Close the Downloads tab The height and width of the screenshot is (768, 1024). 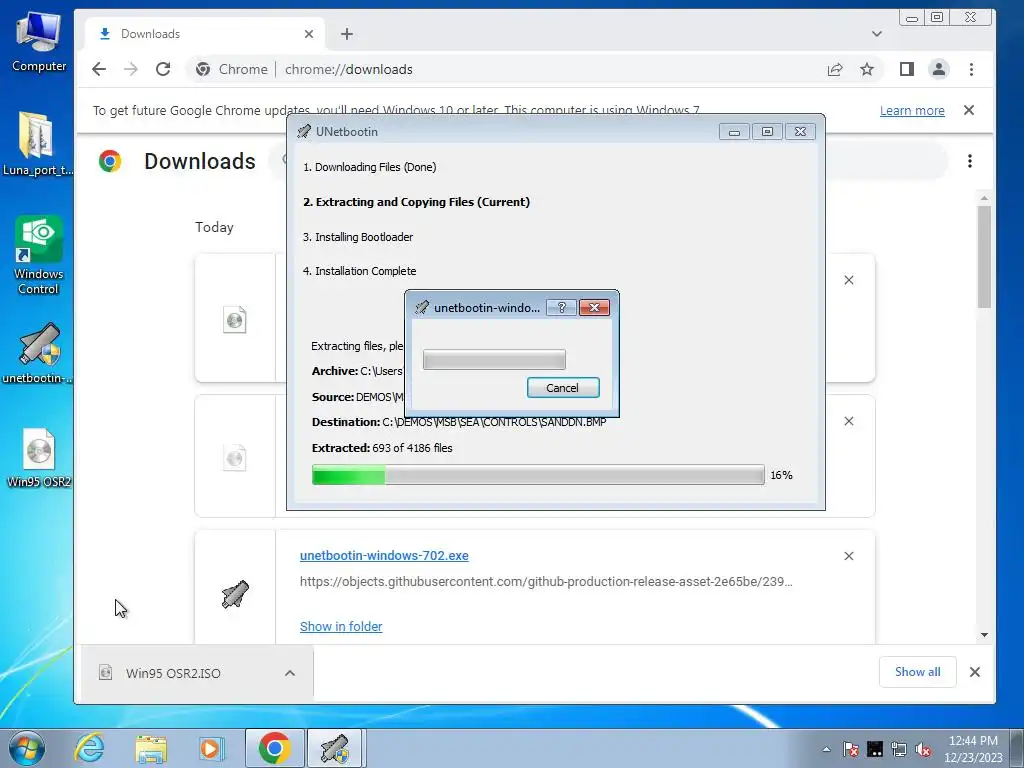(309, 34)
